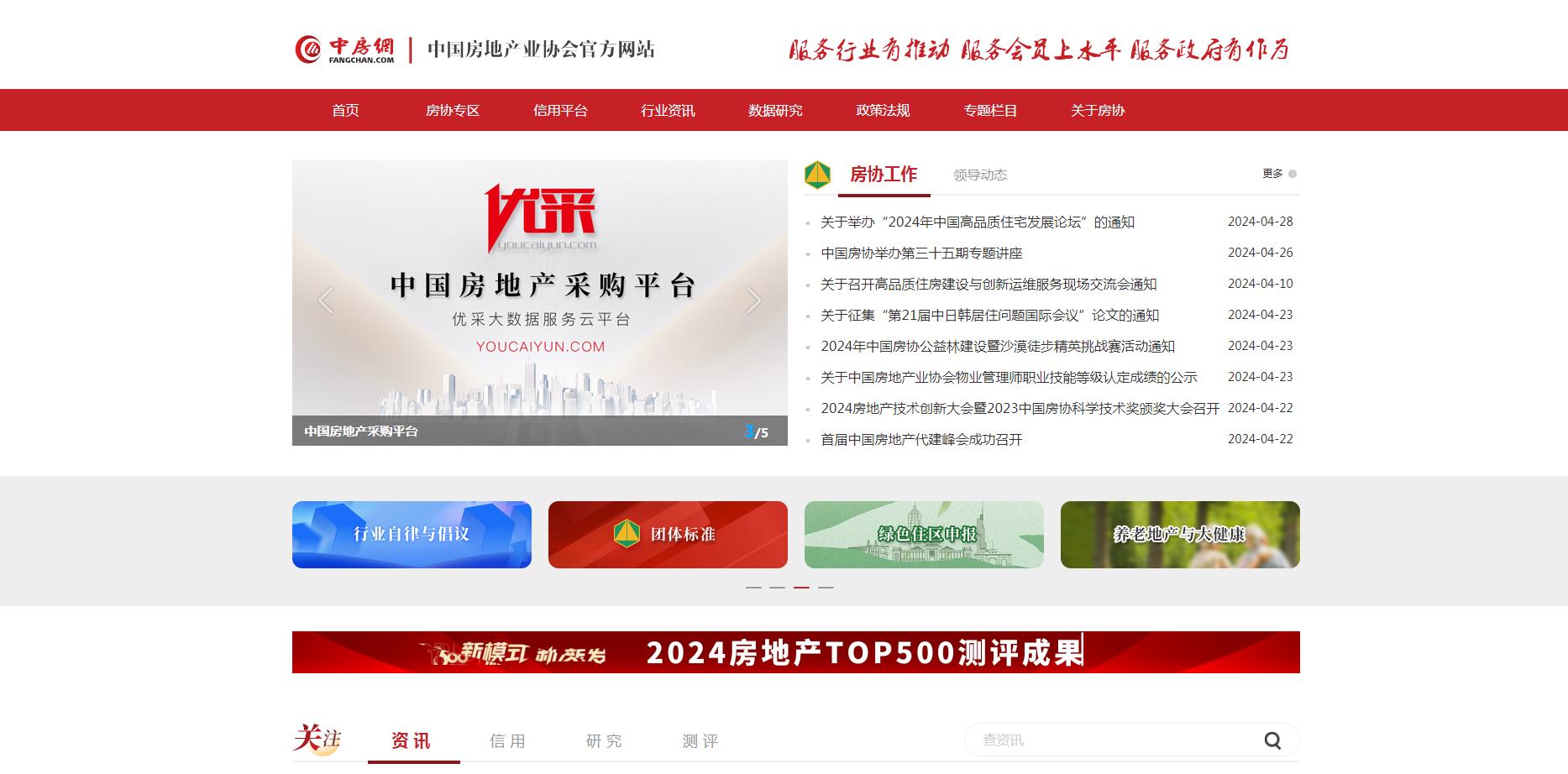The height and width of the screenshot is (774, 1568).
Task: Open 首届中国房地产代建峰会成功召开 article
Action: click(x=921, y=439)
